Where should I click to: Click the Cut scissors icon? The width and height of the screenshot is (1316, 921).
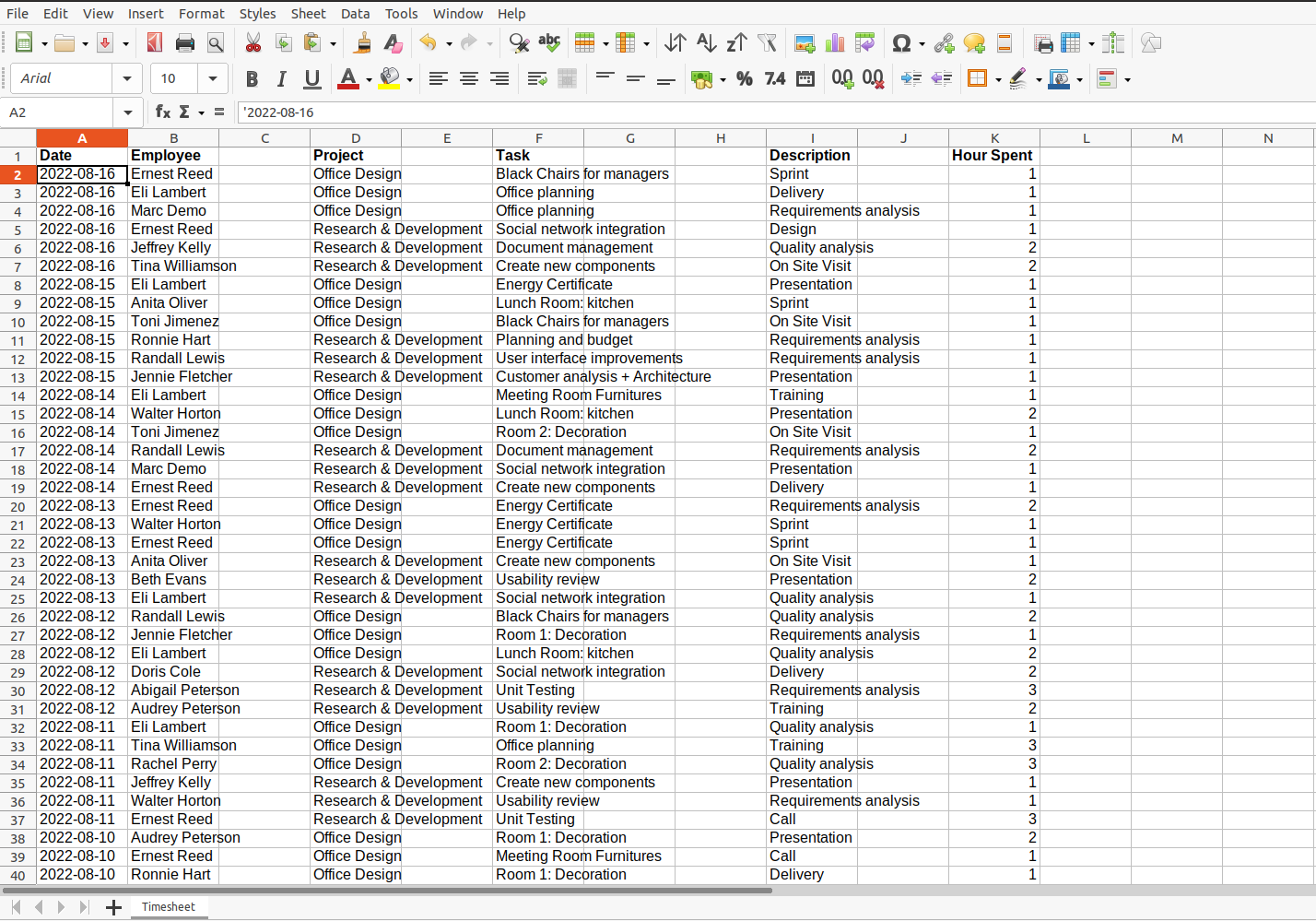click(253, 43)
